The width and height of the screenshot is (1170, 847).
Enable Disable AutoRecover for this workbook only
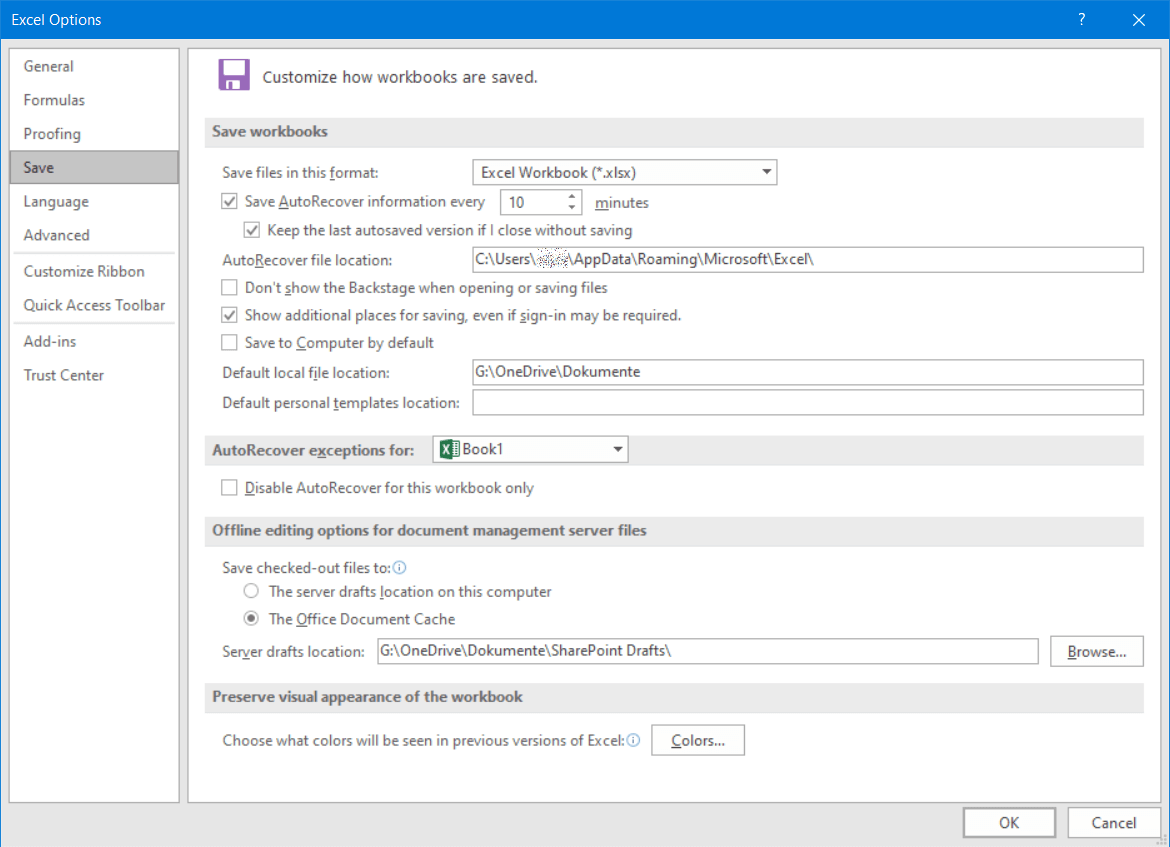[x=230, y=487]
